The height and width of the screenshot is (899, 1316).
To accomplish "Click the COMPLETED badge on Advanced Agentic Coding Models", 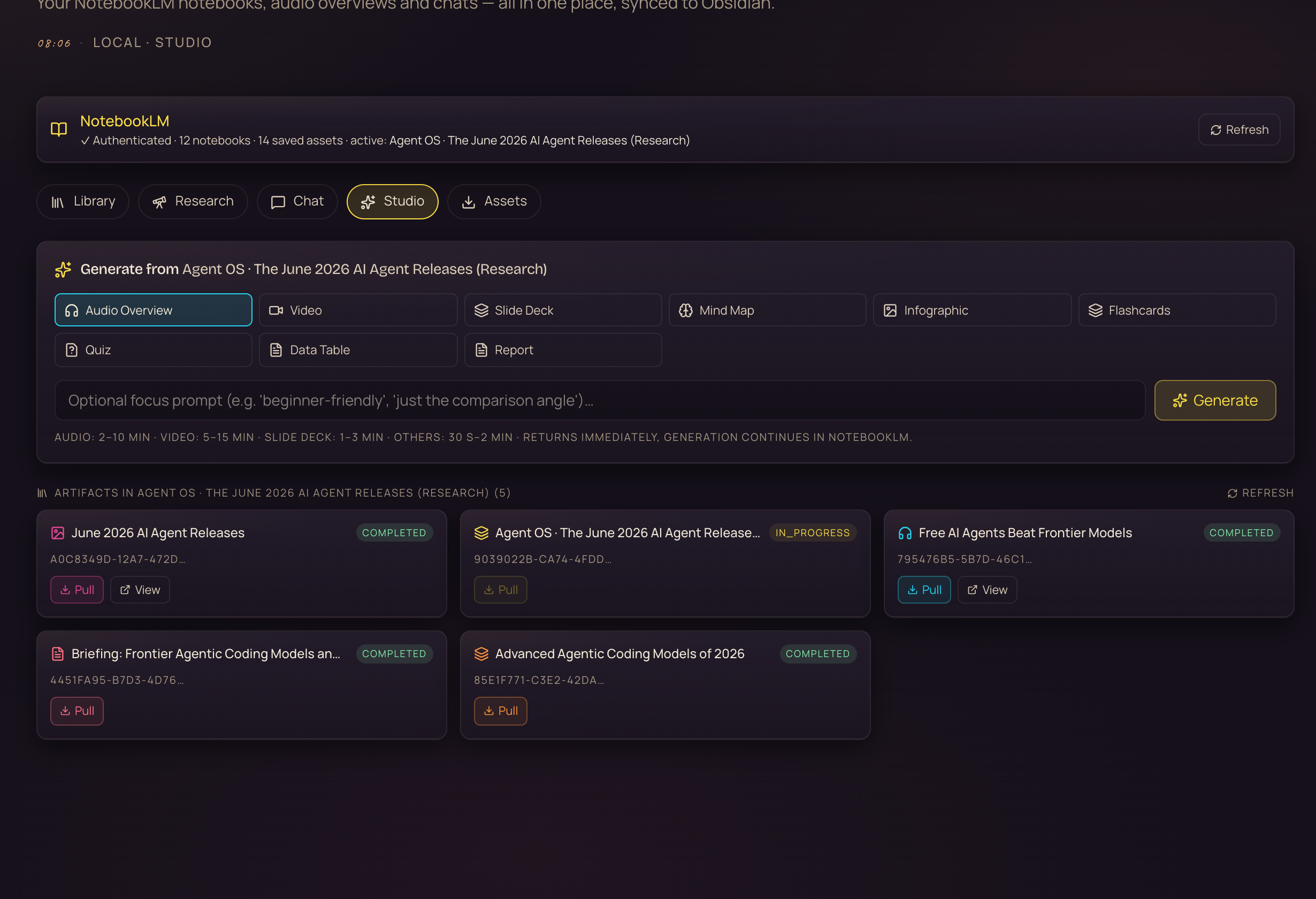I will 818,653.
